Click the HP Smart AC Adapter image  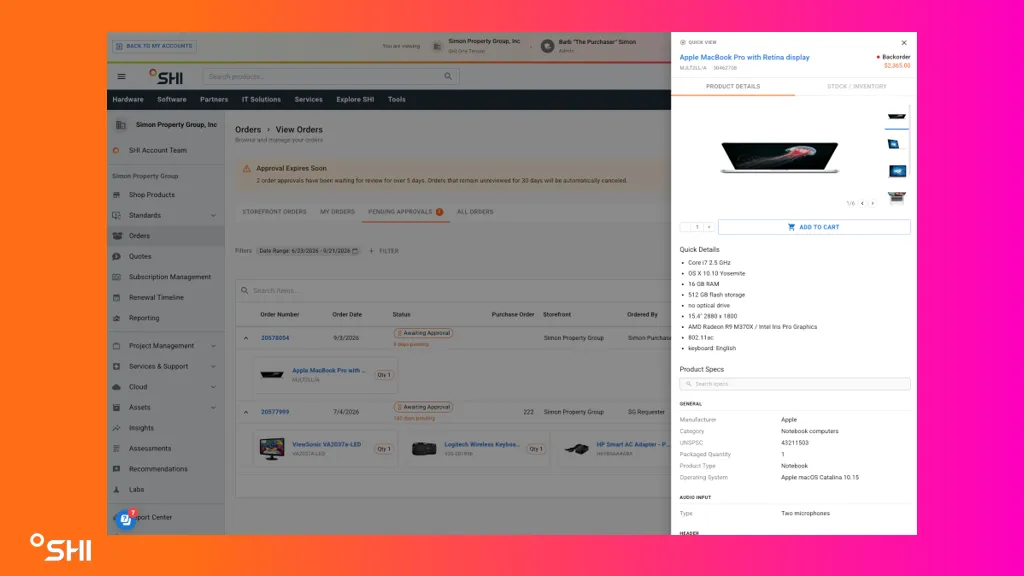[x=576, y=449]
